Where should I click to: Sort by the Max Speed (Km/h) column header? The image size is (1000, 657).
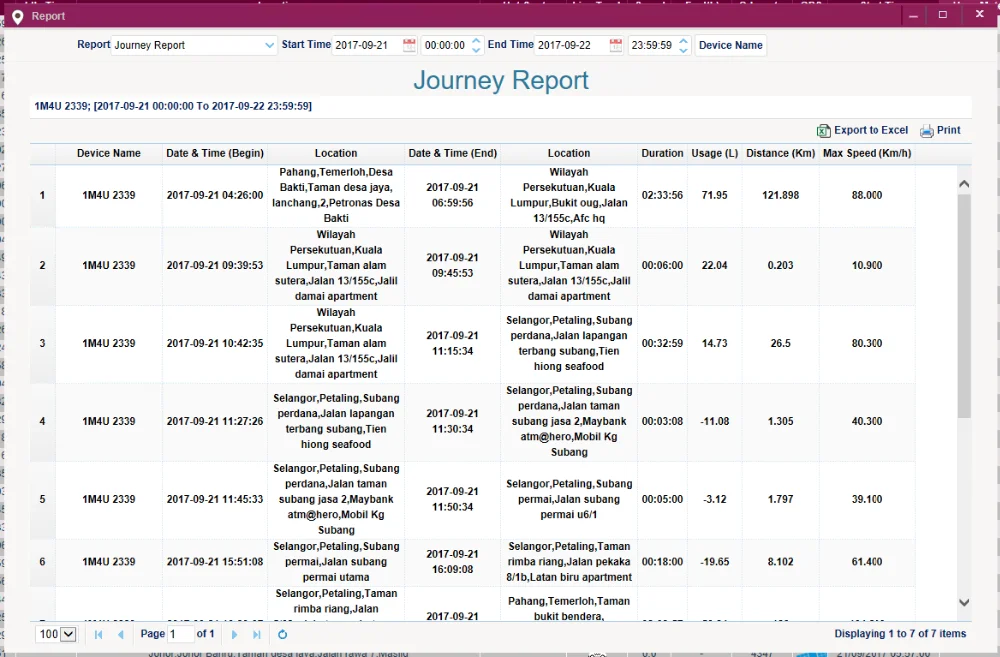click(x=867, y=153)
